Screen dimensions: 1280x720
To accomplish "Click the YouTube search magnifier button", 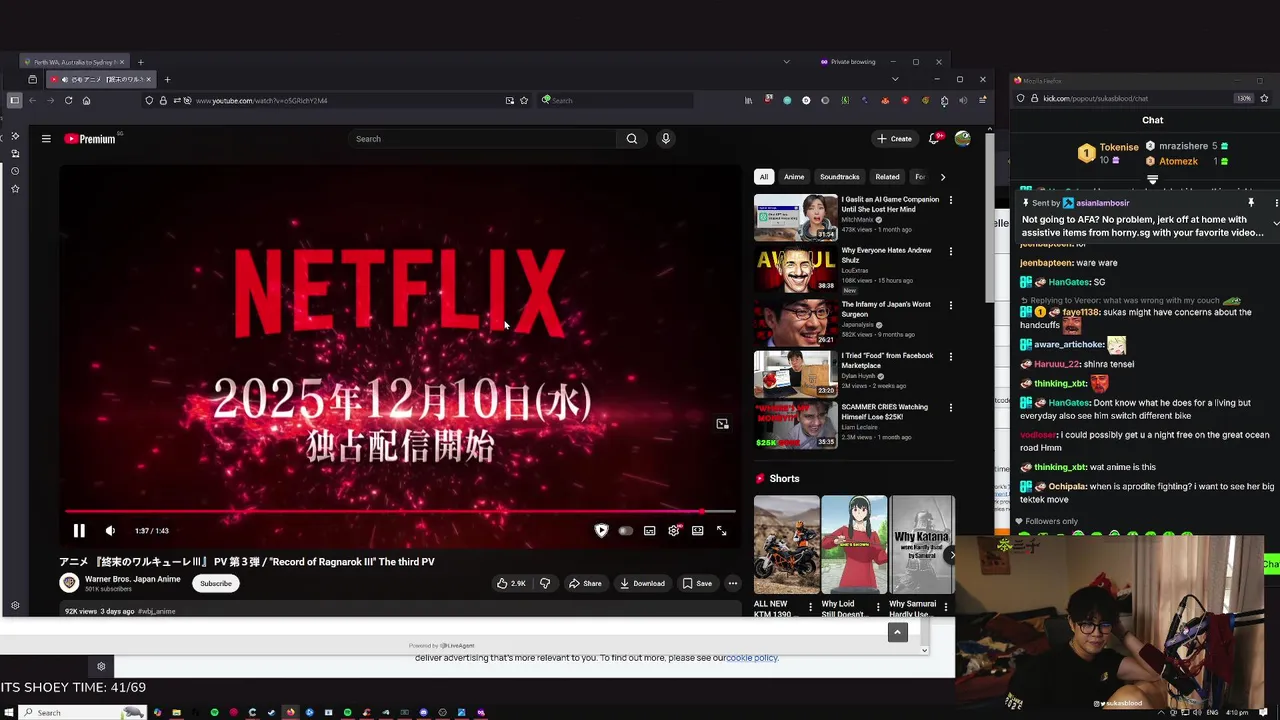I will [632, 139].
